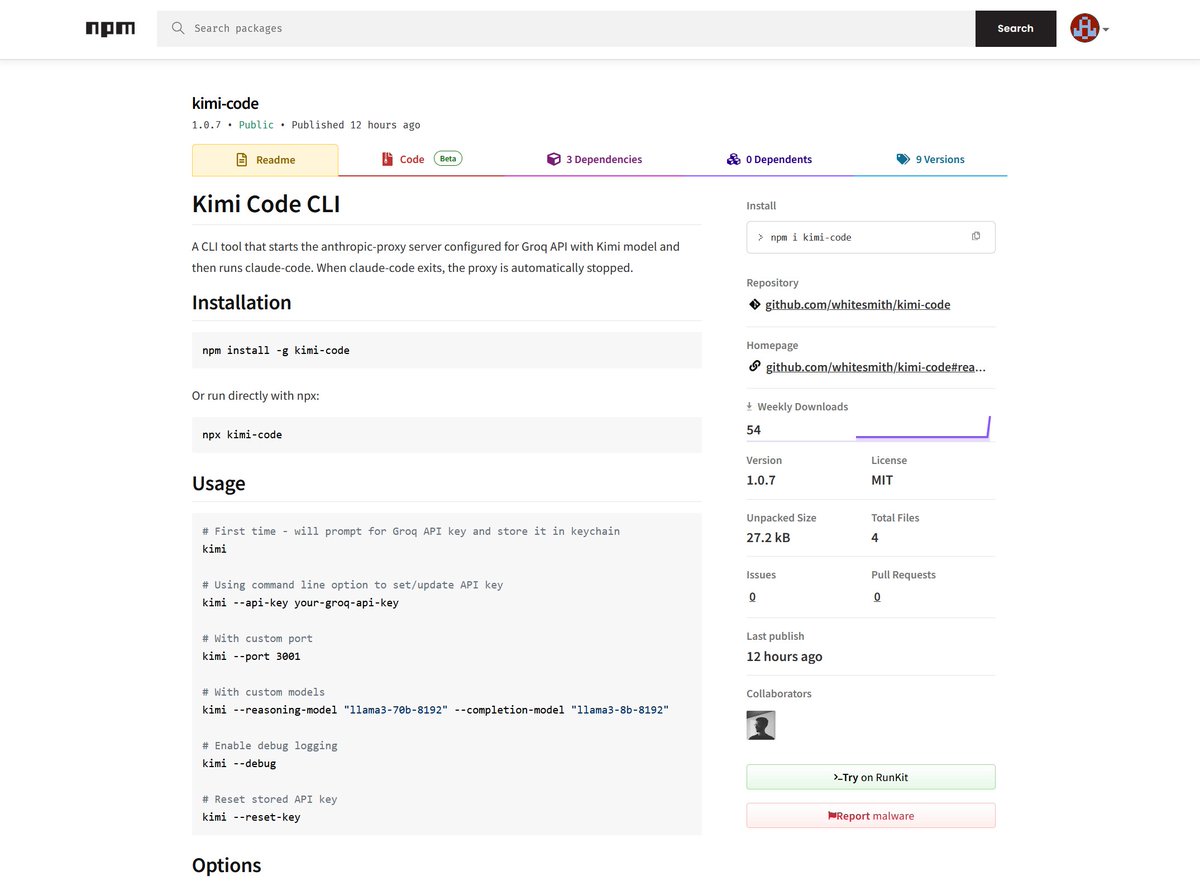Open the github.com/whitesmith/kimi-code repository link
The image size is (1200, 881).
(858, 304)
